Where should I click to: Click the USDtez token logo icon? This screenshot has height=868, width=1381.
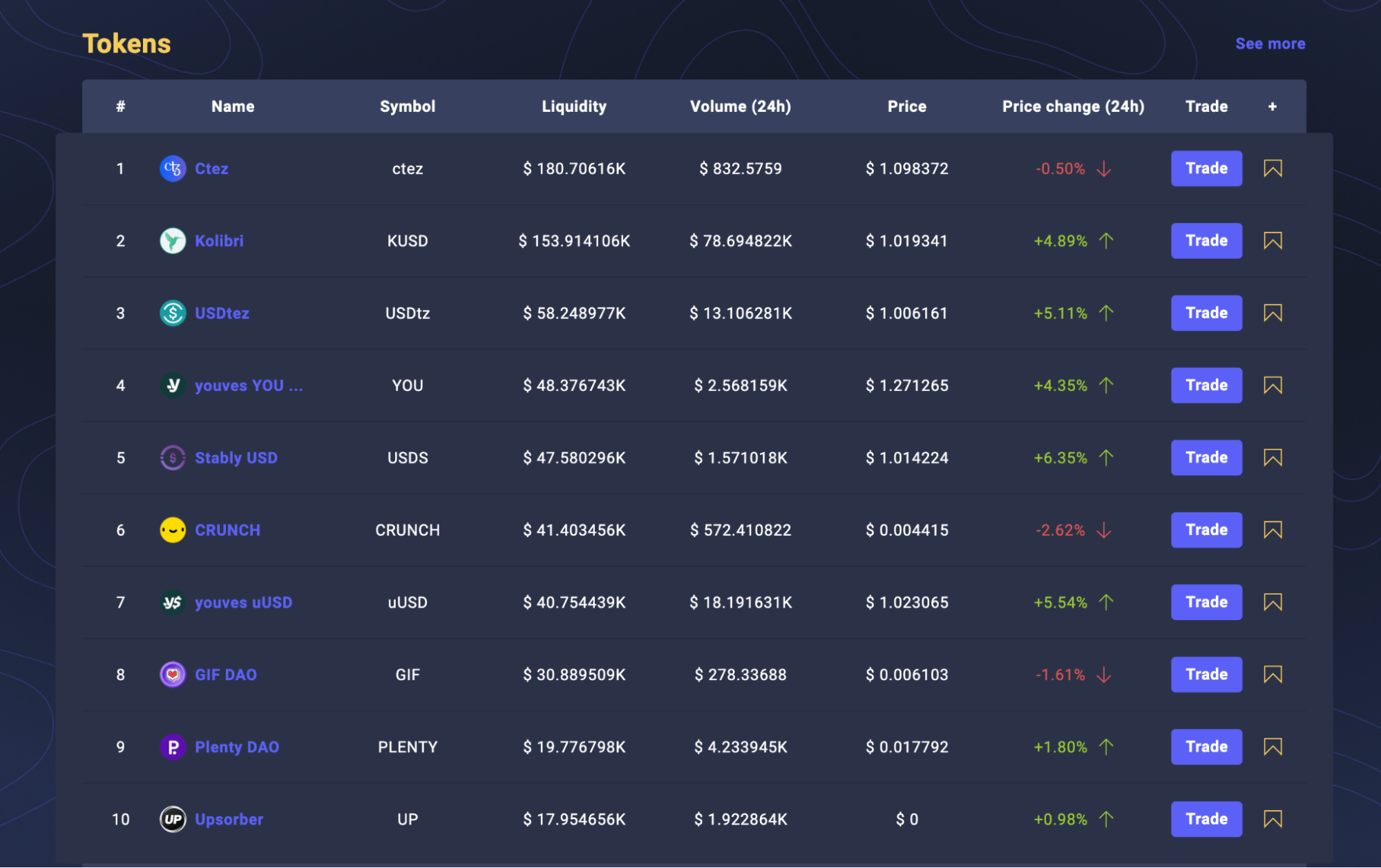coord(173,314)
